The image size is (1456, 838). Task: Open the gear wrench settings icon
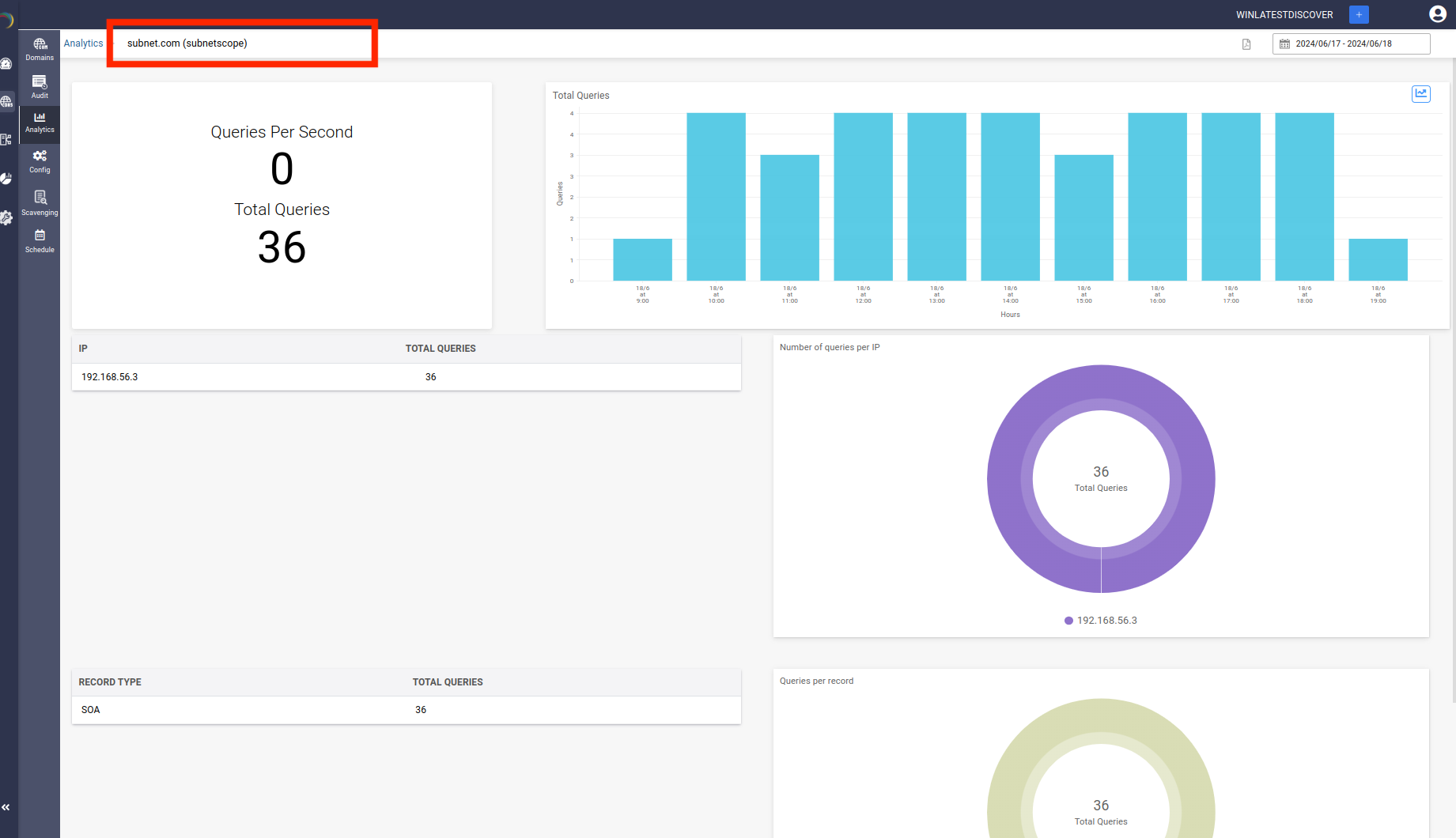[x=6, y=218]
